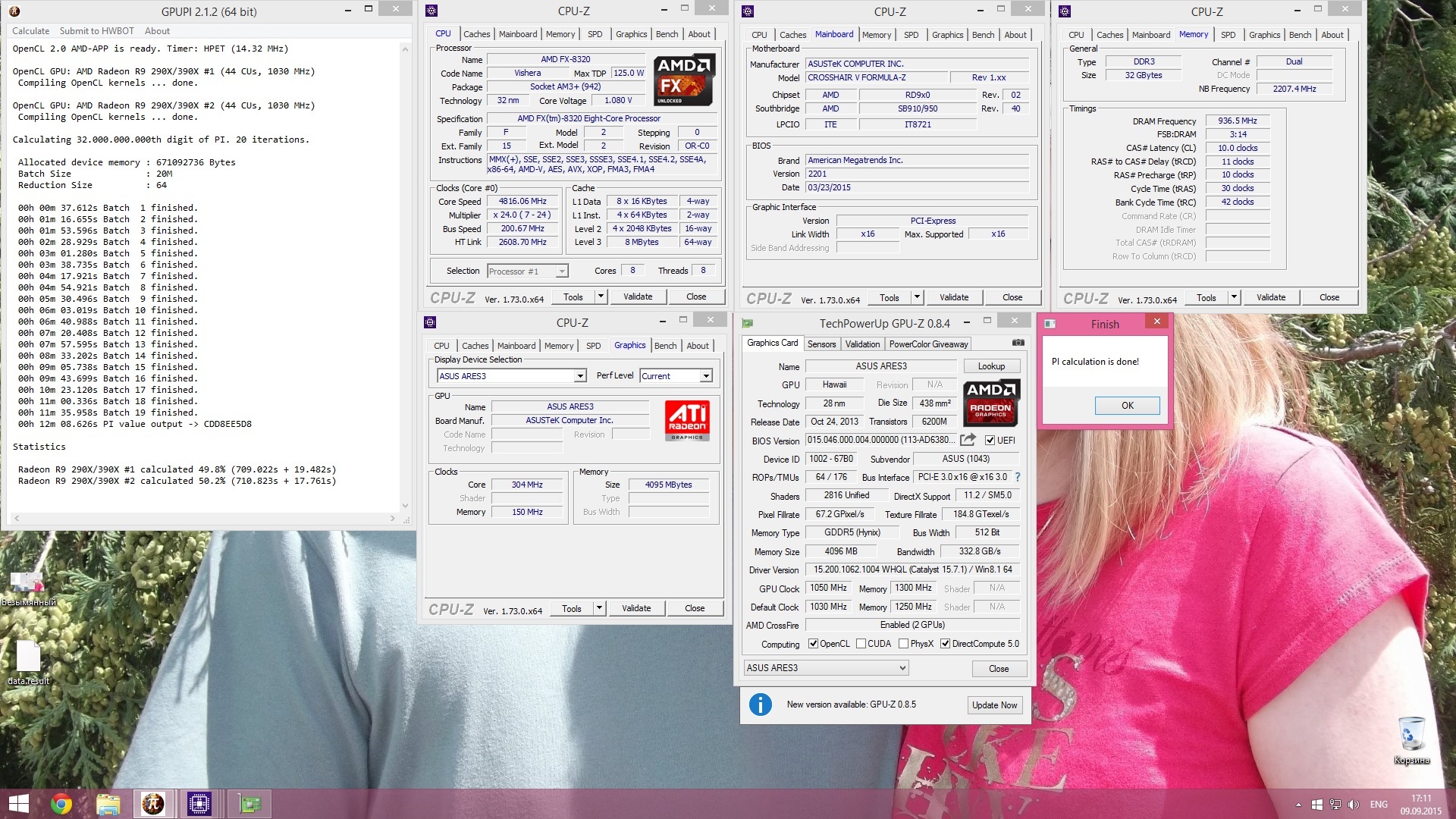This screenshot has width=1456, height=819.
Task: Open SPD tab in CPU-Z Memory window
Action: point(1228,35)
